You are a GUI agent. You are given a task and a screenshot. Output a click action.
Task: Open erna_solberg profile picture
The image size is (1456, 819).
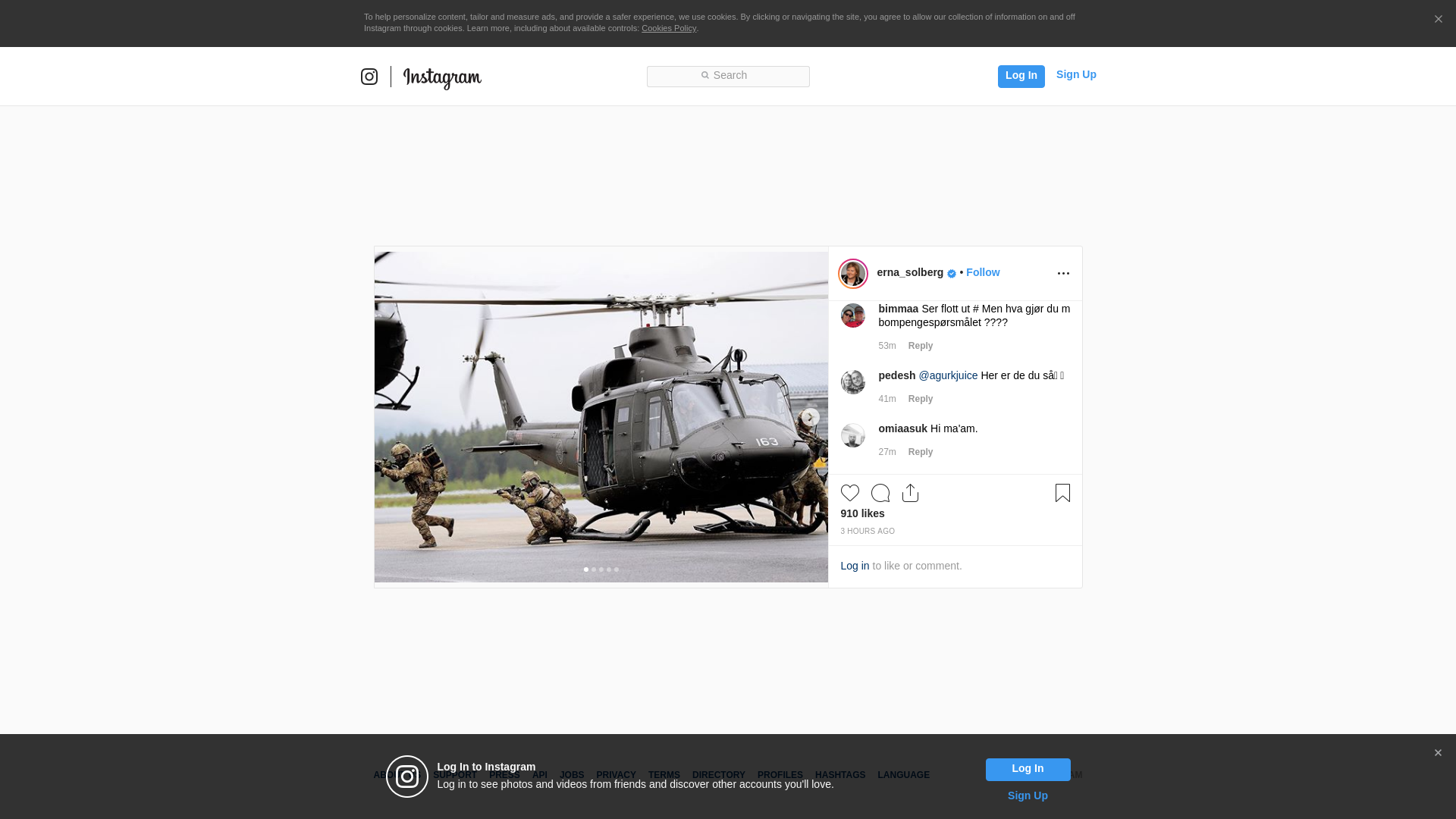(x=853, y=274)
